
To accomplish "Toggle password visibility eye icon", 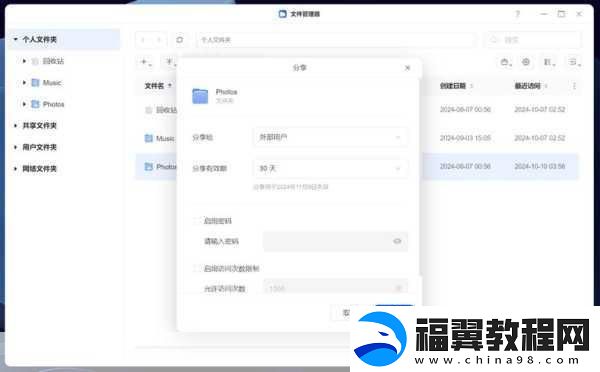I will [x=397, y=241].
